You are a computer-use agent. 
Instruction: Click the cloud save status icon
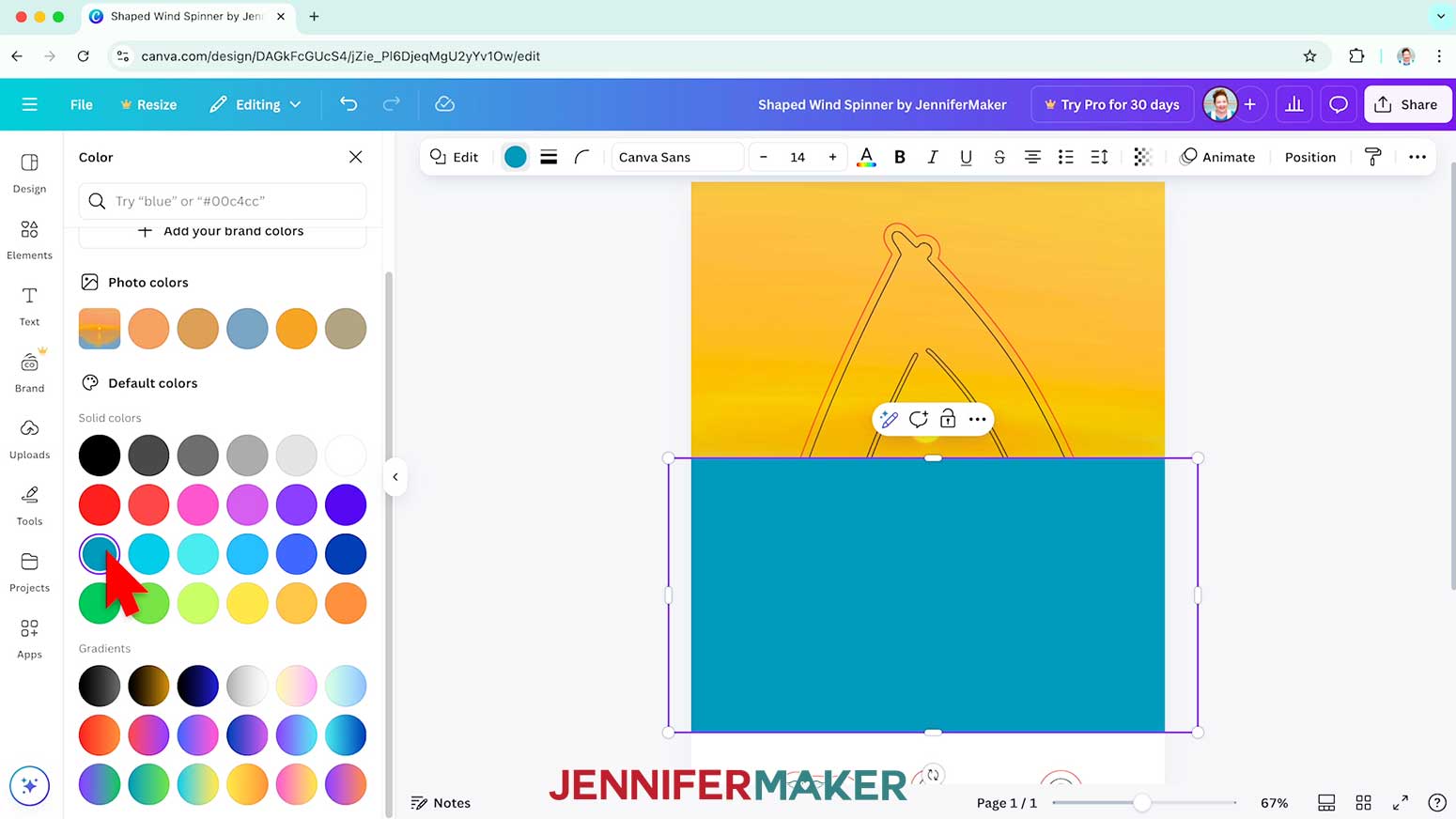click(445, 104)
